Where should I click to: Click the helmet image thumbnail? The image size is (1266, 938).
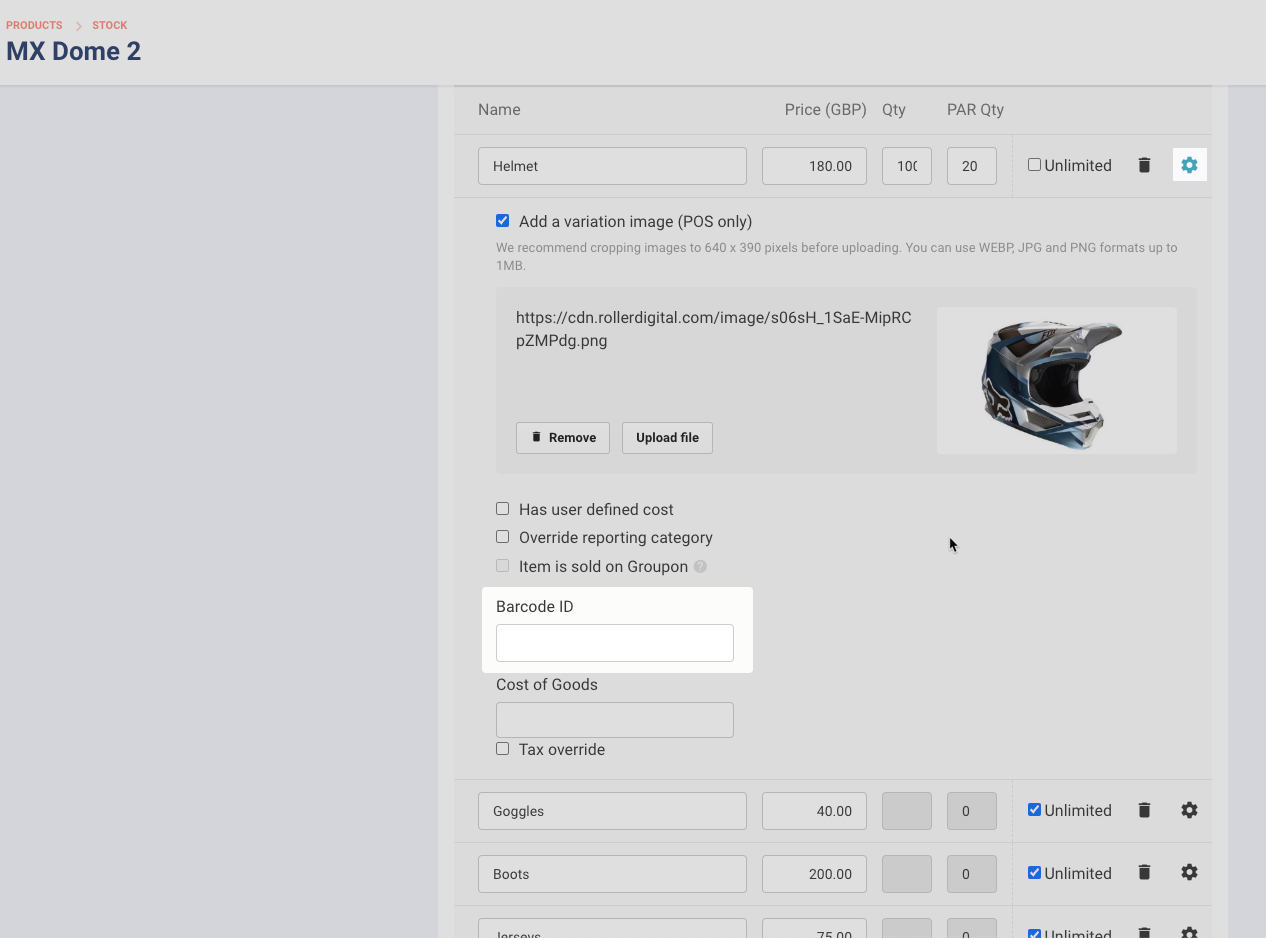pos(1056,381)
